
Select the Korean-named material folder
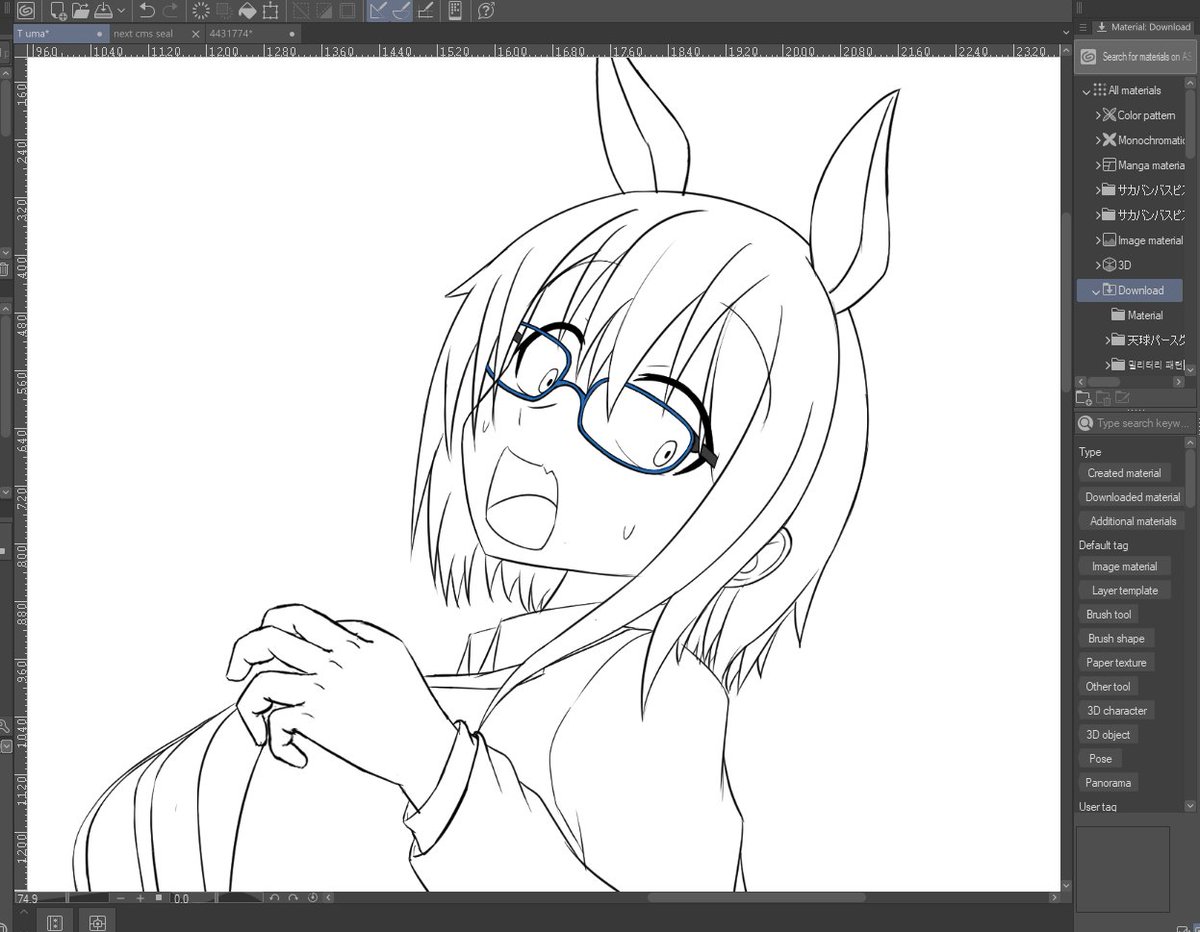tap(1150, 366)
